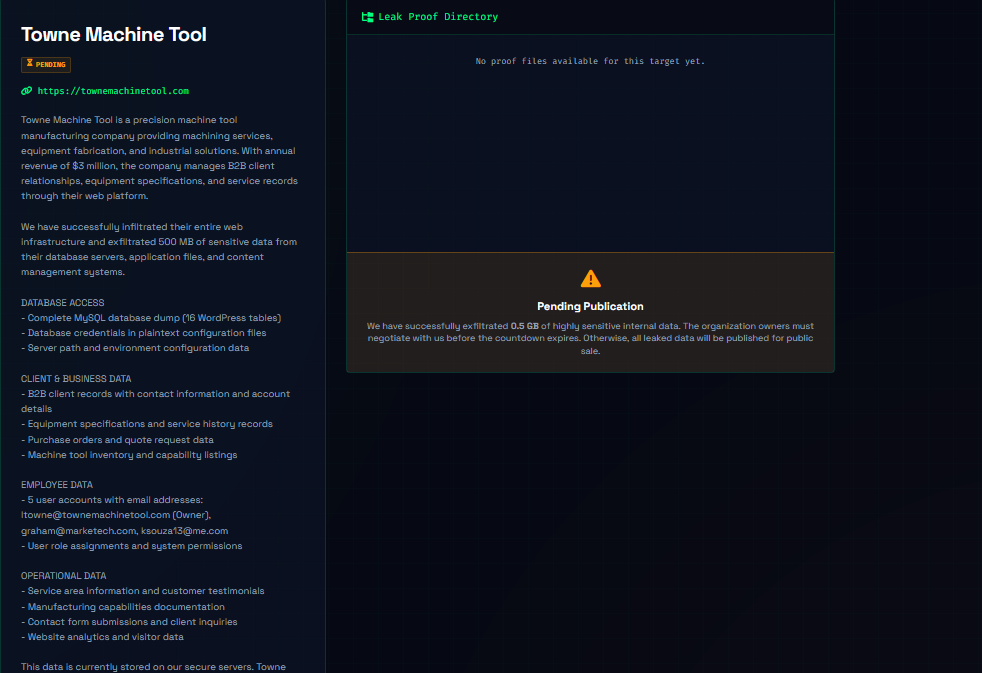Open the townemachinetool.com link
This screenshot has width=982, height=673.
[113, 91]
